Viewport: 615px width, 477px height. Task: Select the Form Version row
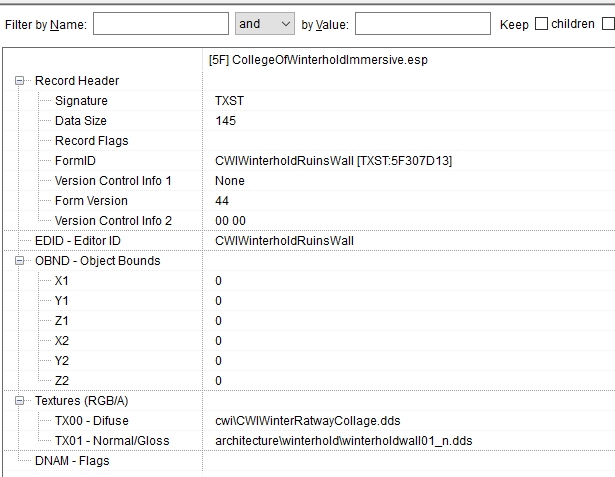91,201
